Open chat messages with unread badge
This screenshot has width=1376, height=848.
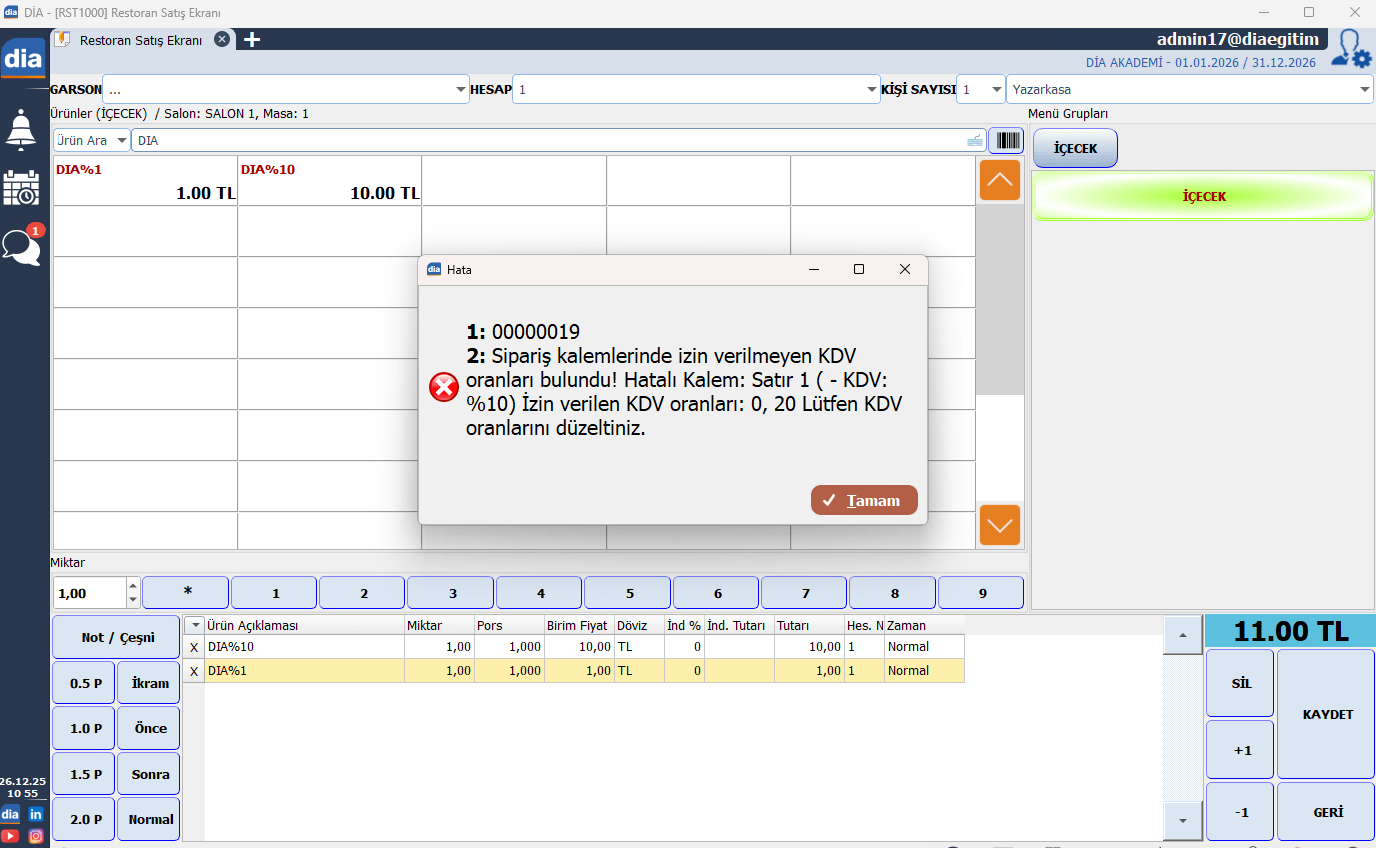pos(22,245)
